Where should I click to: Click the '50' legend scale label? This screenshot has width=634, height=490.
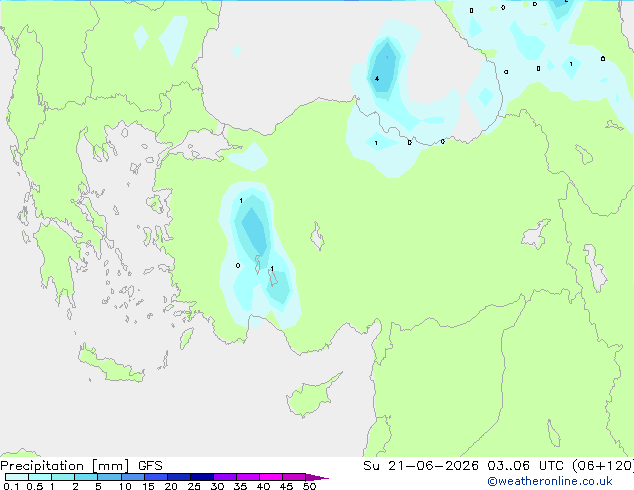pos(309,486)
